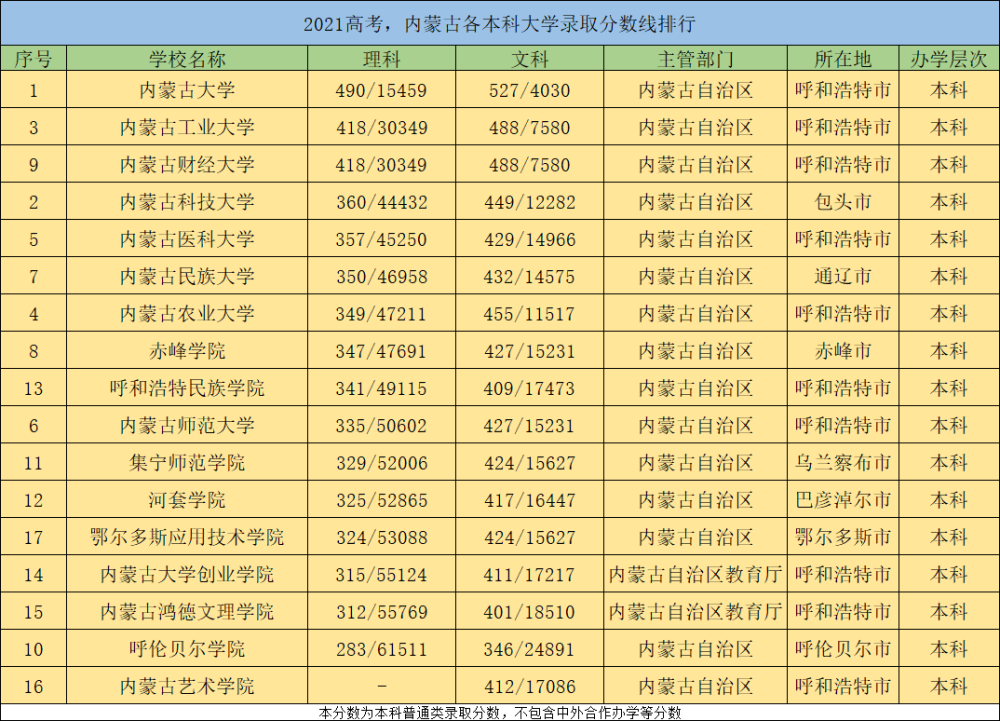Click the school name '内蒙古艺术学院'
The height and width of the screenshot is (721, 1000).
pos(187,687)
